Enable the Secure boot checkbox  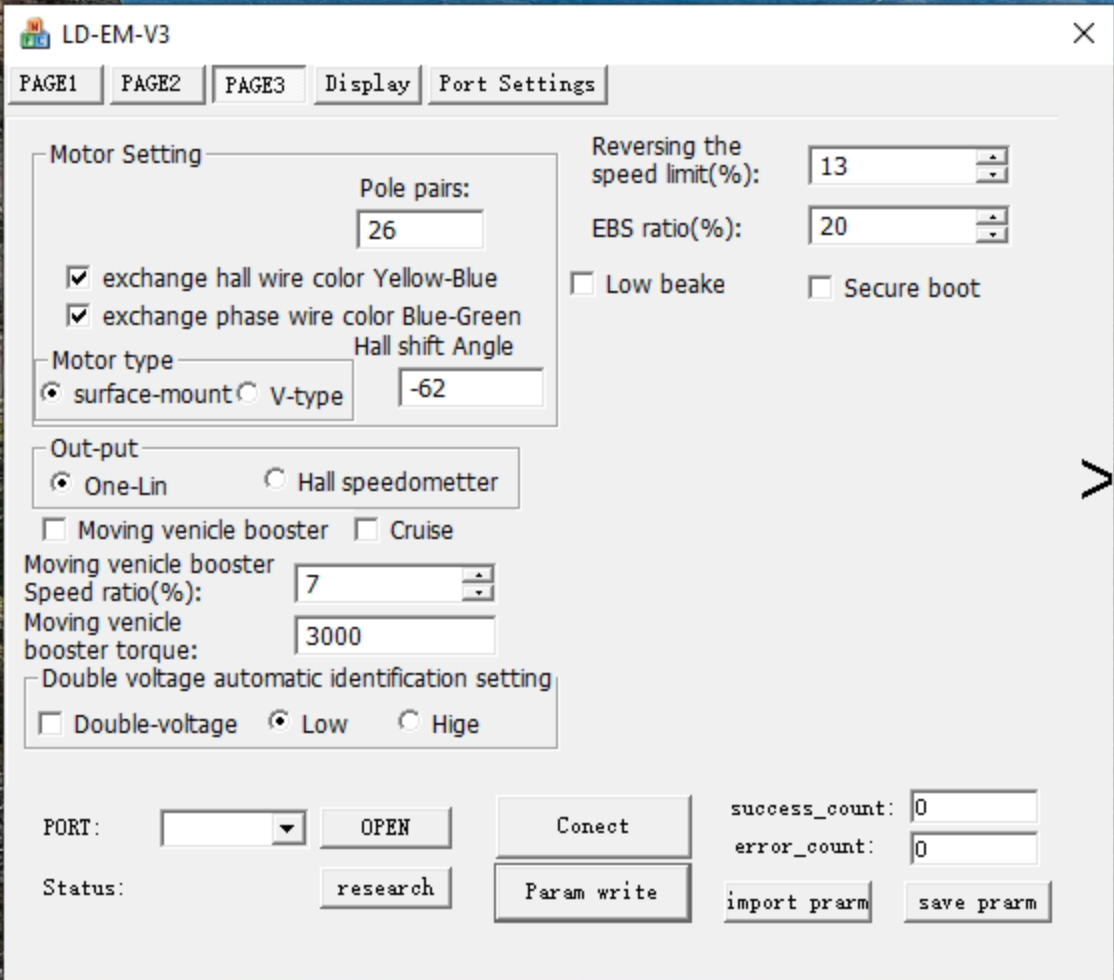[x=820, y=288]
